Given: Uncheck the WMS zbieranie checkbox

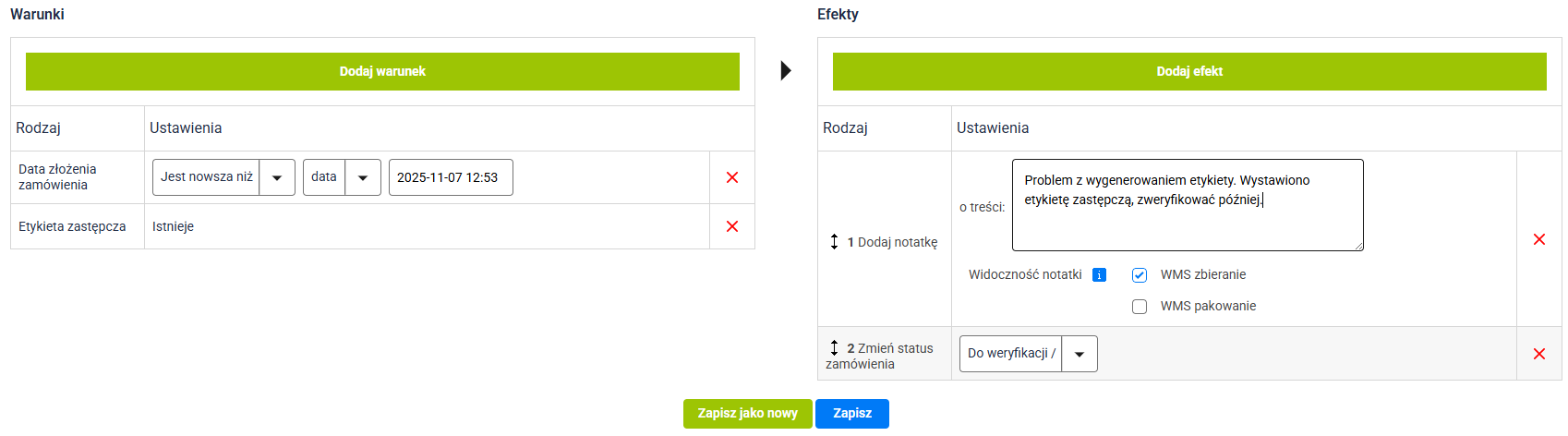Looking at the screenshot, I should (x=1140, y=275).
